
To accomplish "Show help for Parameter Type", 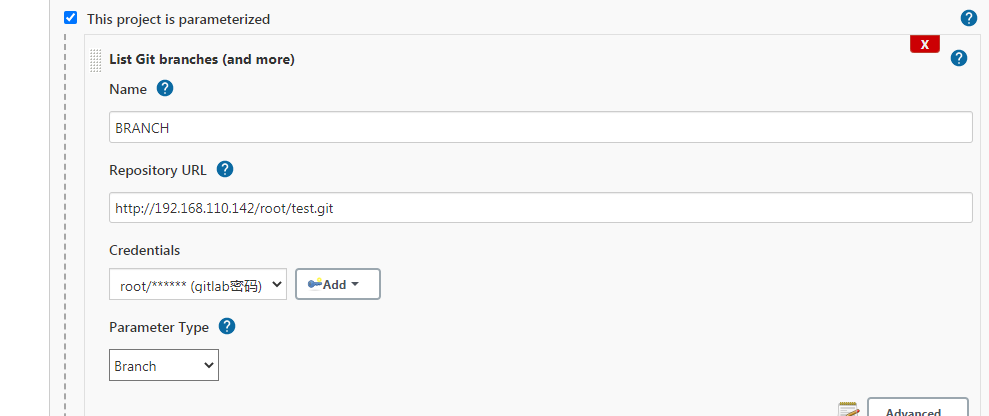I will coord(227,326).
